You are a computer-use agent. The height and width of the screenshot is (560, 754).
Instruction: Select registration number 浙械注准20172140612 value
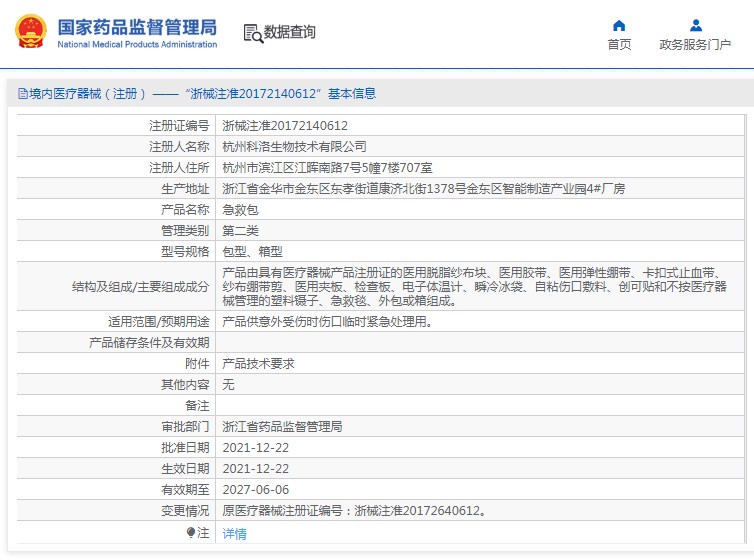pos(285,126)
